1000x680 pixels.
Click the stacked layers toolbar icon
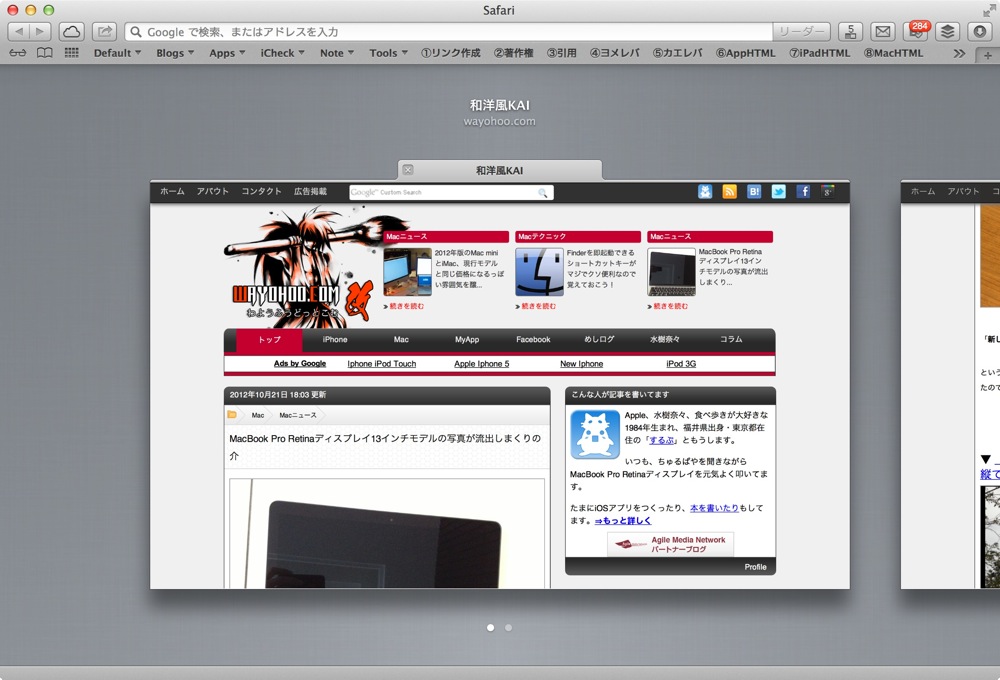coord(948,31)
